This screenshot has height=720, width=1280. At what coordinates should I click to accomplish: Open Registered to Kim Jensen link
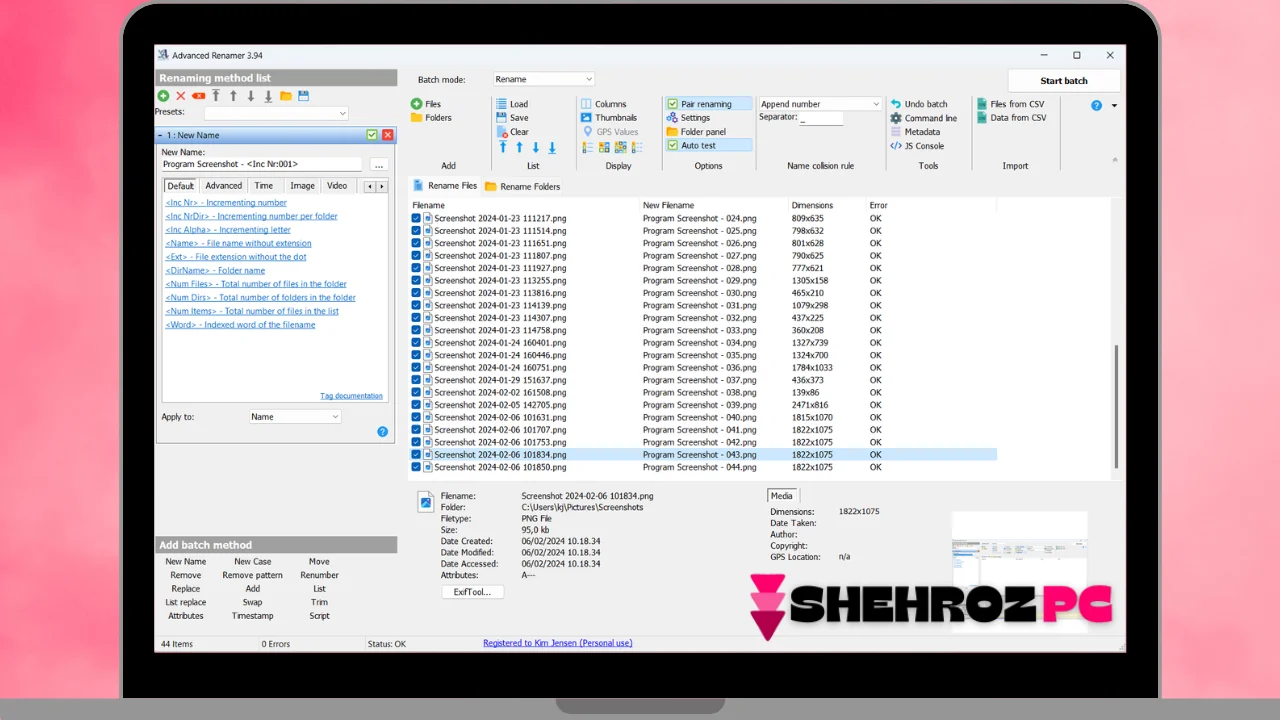click(x=558, y=643)
